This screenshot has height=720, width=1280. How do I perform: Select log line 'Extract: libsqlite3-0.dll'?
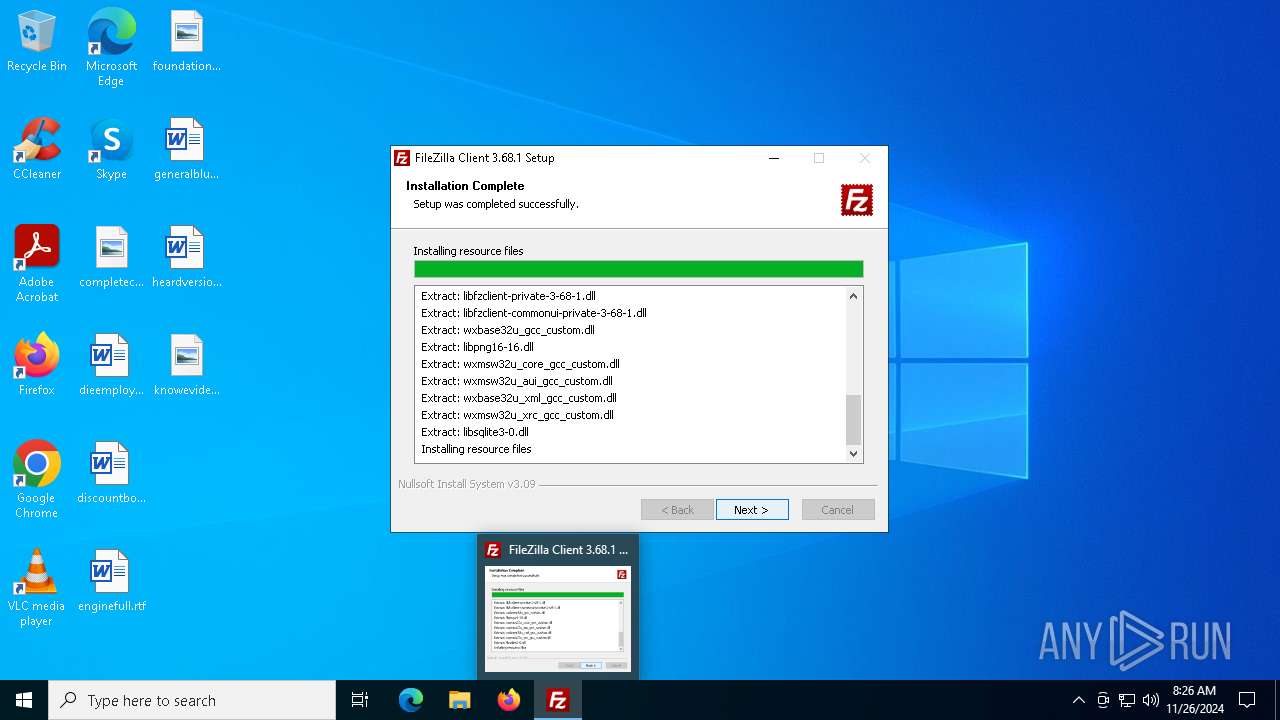click(x=475, y=432)
